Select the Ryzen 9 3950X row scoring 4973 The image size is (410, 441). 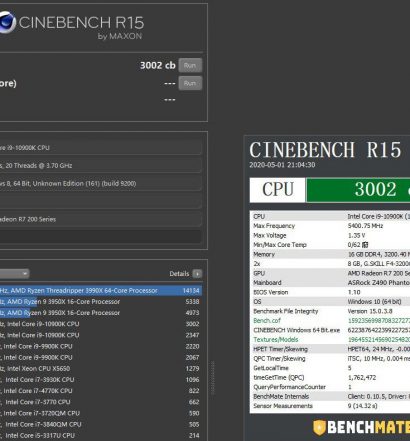(101, 313)
